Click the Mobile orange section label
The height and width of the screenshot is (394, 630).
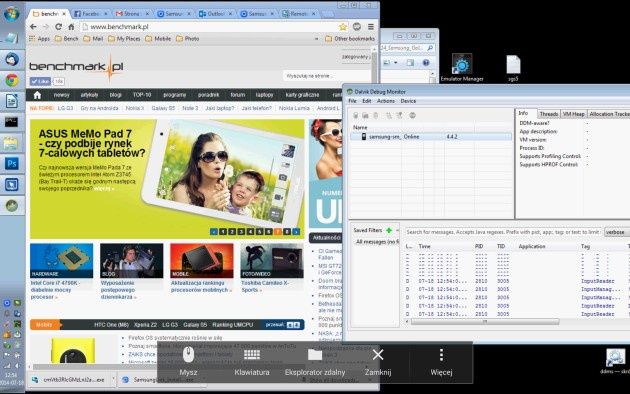coord(45,325)
